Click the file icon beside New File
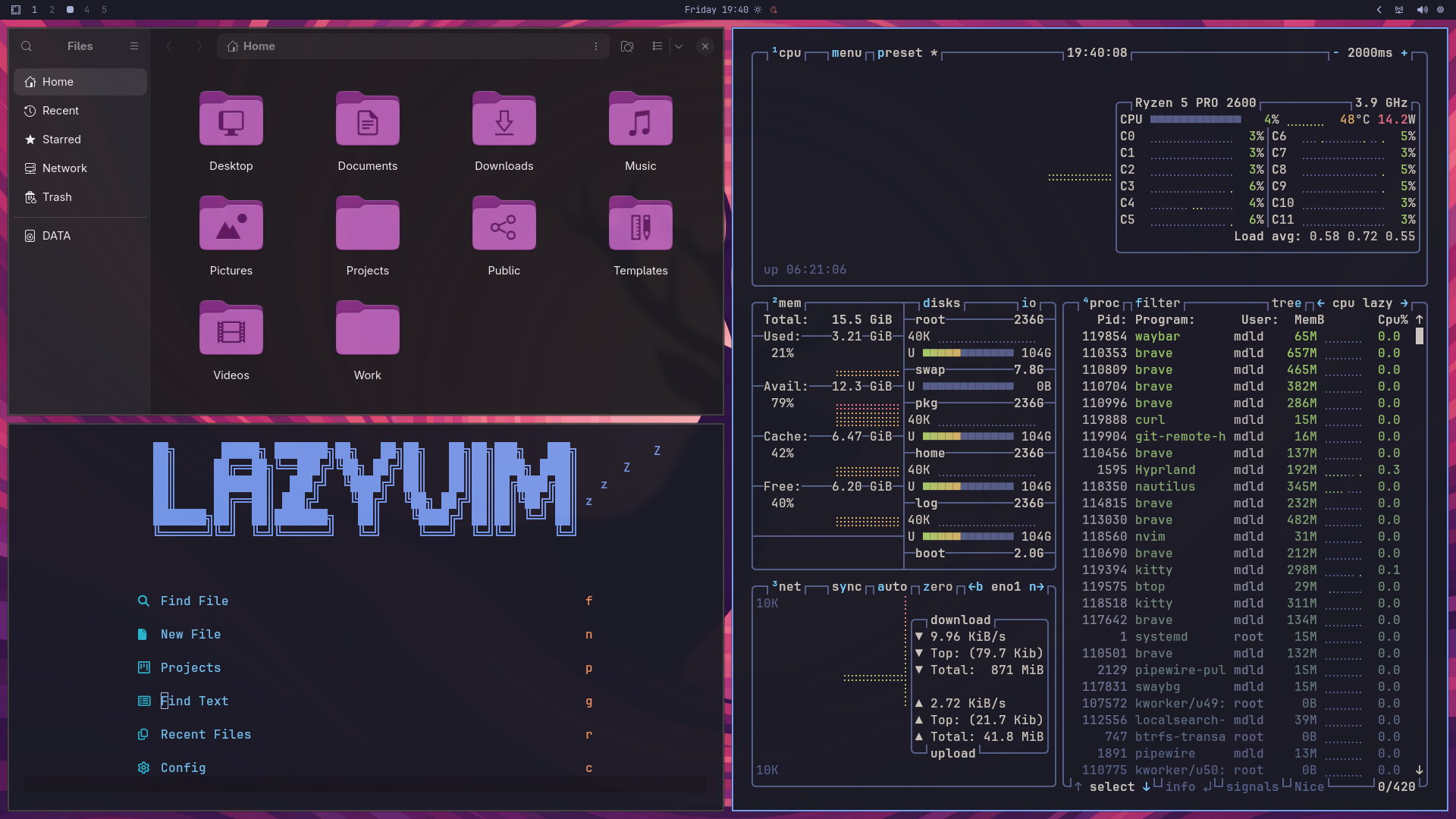 tap(142, 634)
